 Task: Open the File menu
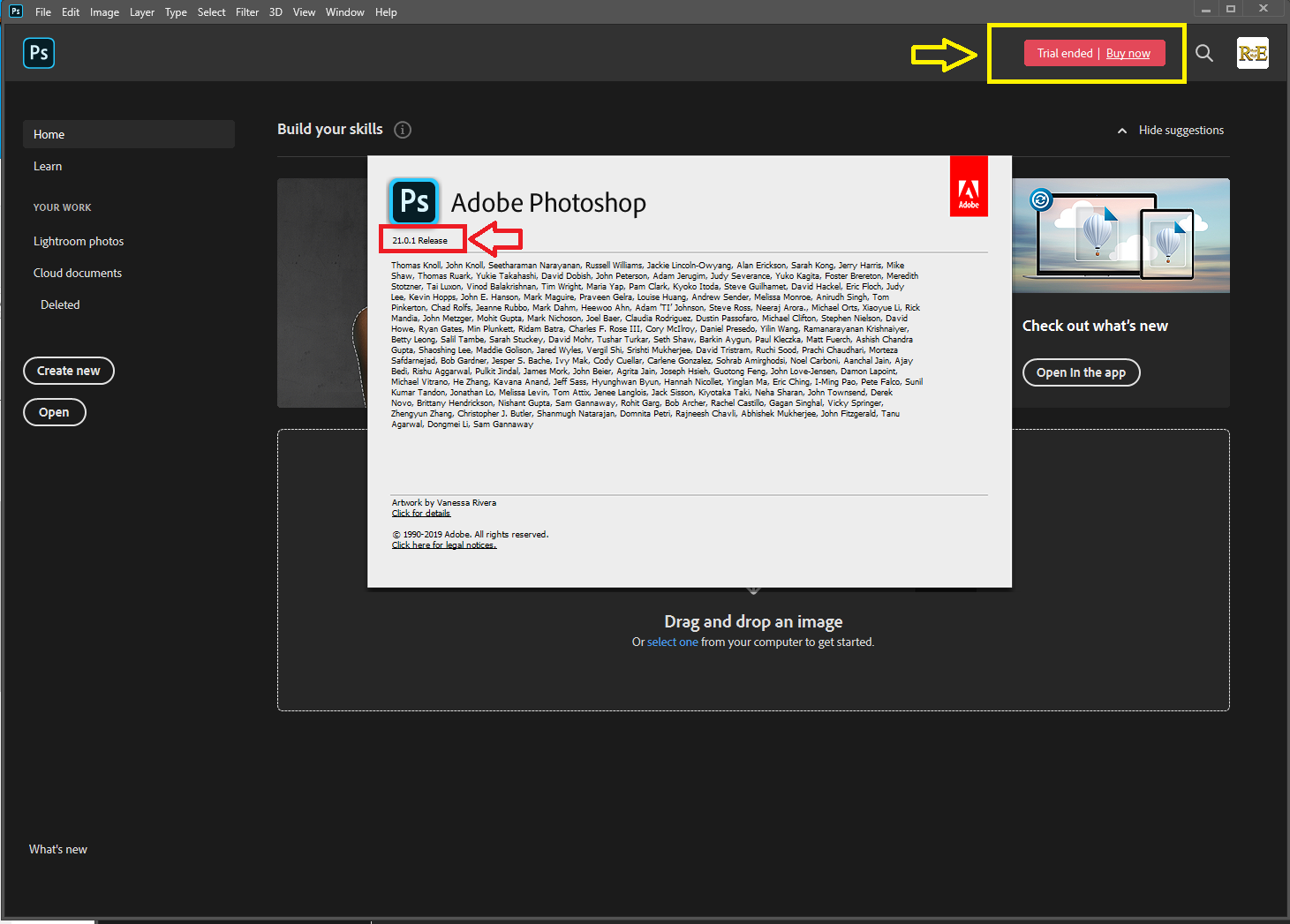pos(43,12)
